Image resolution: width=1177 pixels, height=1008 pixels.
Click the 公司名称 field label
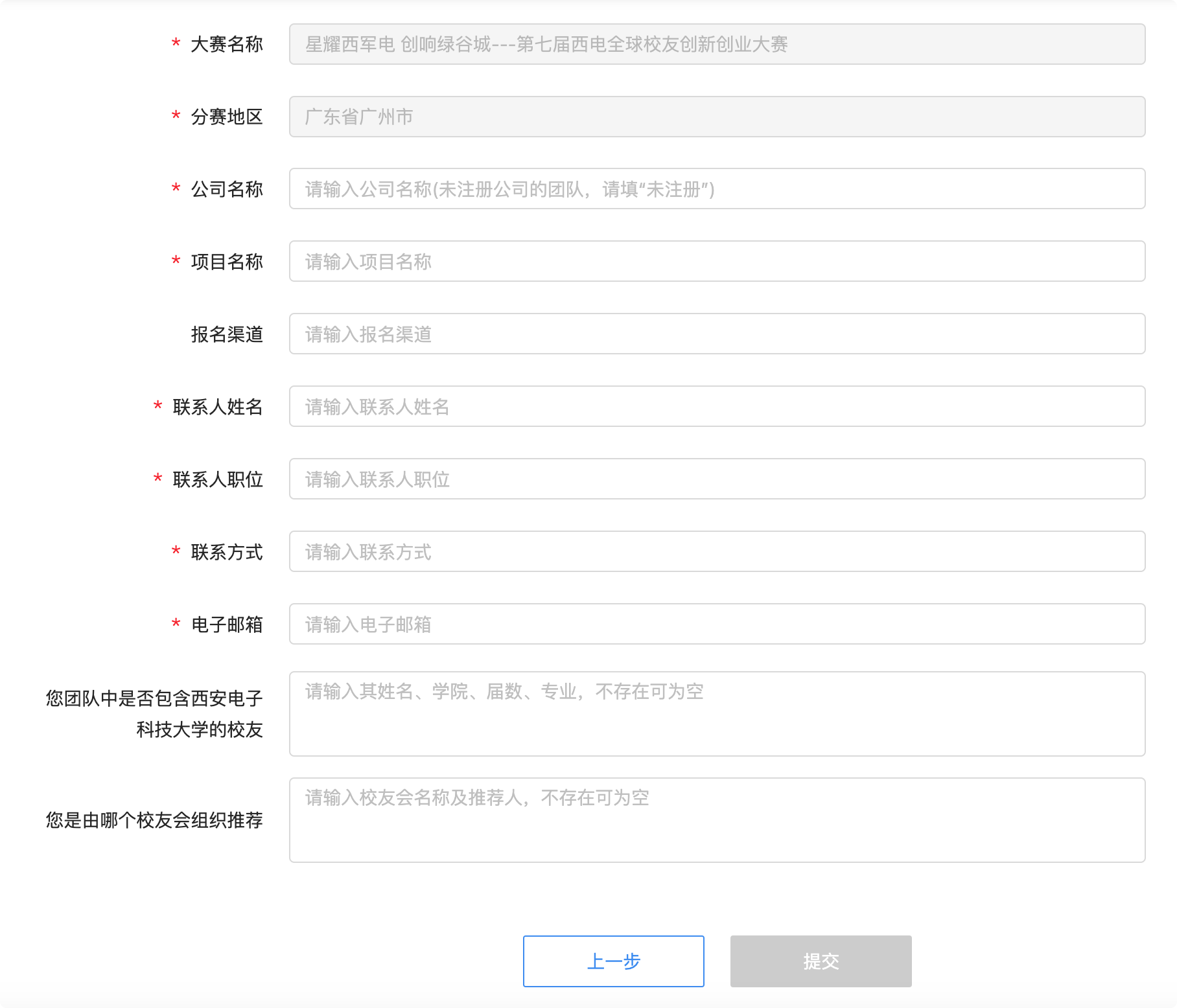(226, 189)
